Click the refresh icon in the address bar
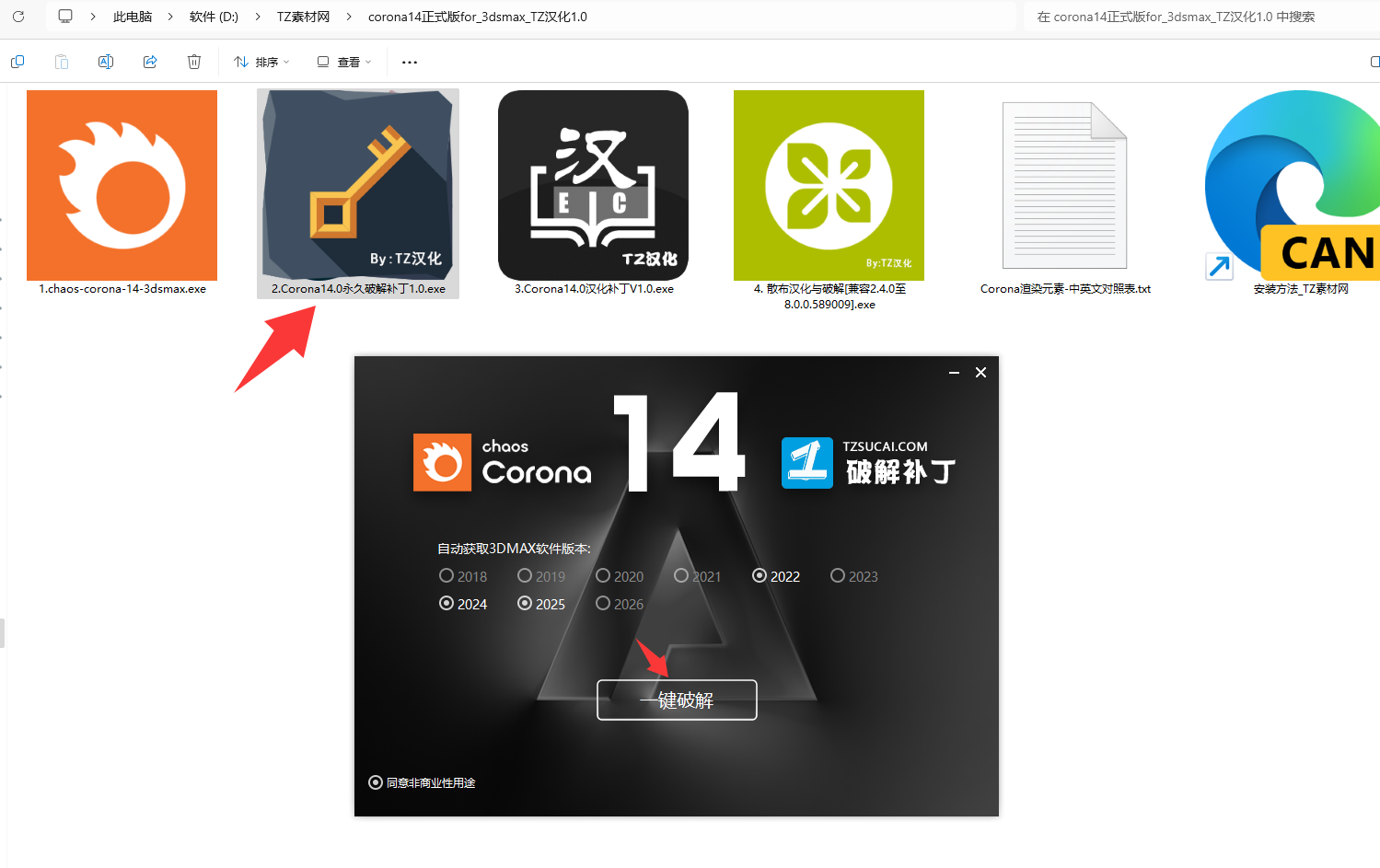 [x=18, y=17]
